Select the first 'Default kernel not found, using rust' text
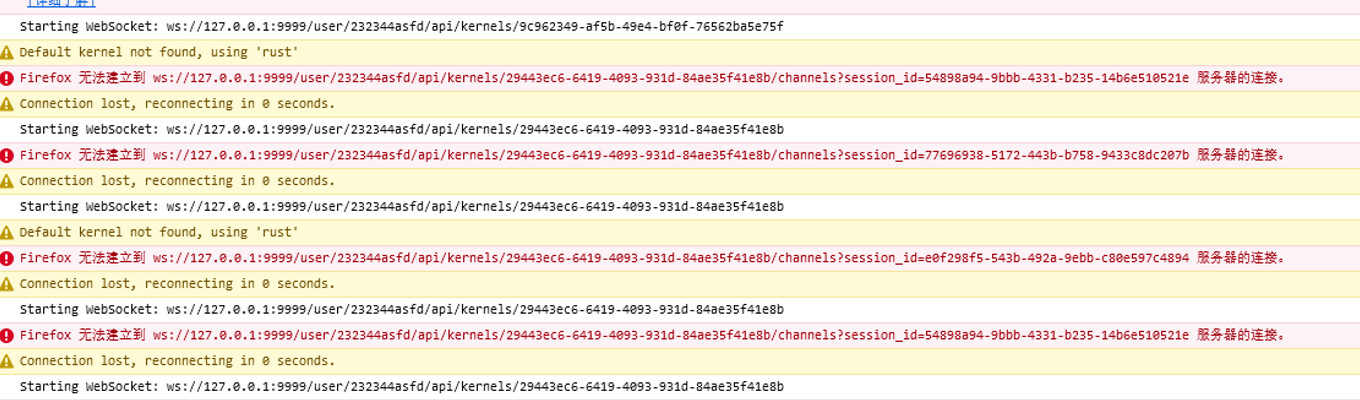 [x=160, y=52]
